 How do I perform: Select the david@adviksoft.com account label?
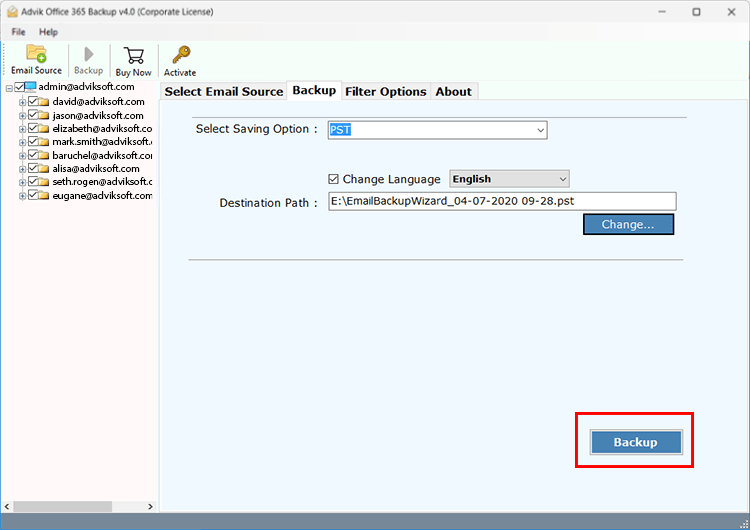tap(99, 101)
